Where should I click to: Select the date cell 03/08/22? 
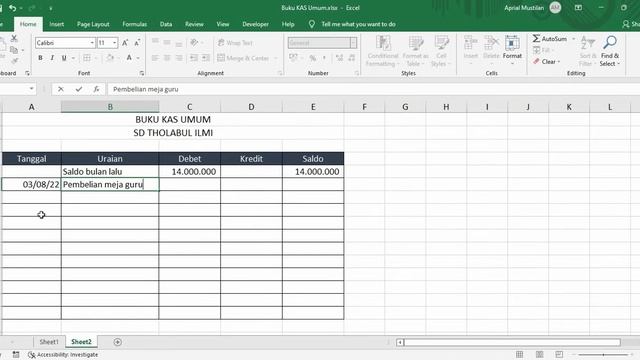(x=31, y=184)
